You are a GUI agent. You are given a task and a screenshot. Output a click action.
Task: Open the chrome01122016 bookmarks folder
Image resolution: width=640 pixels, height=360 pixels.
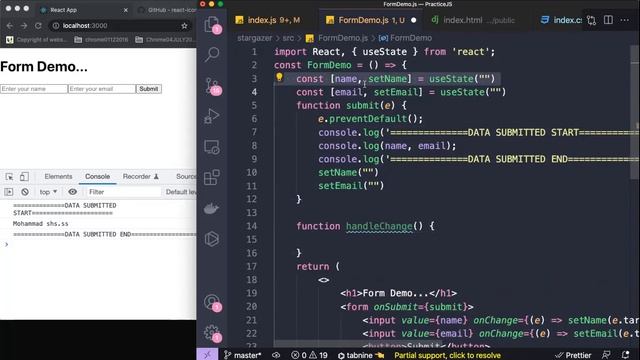[101, 40]
